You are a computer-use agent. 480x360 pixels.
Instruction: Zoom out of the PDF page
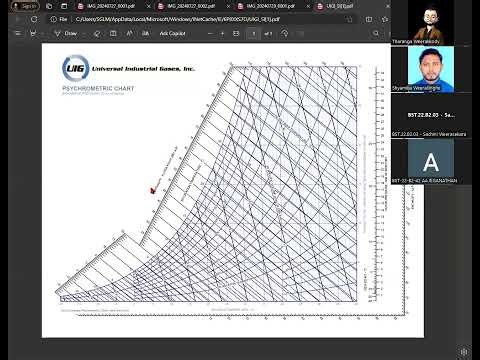point(210,34)
